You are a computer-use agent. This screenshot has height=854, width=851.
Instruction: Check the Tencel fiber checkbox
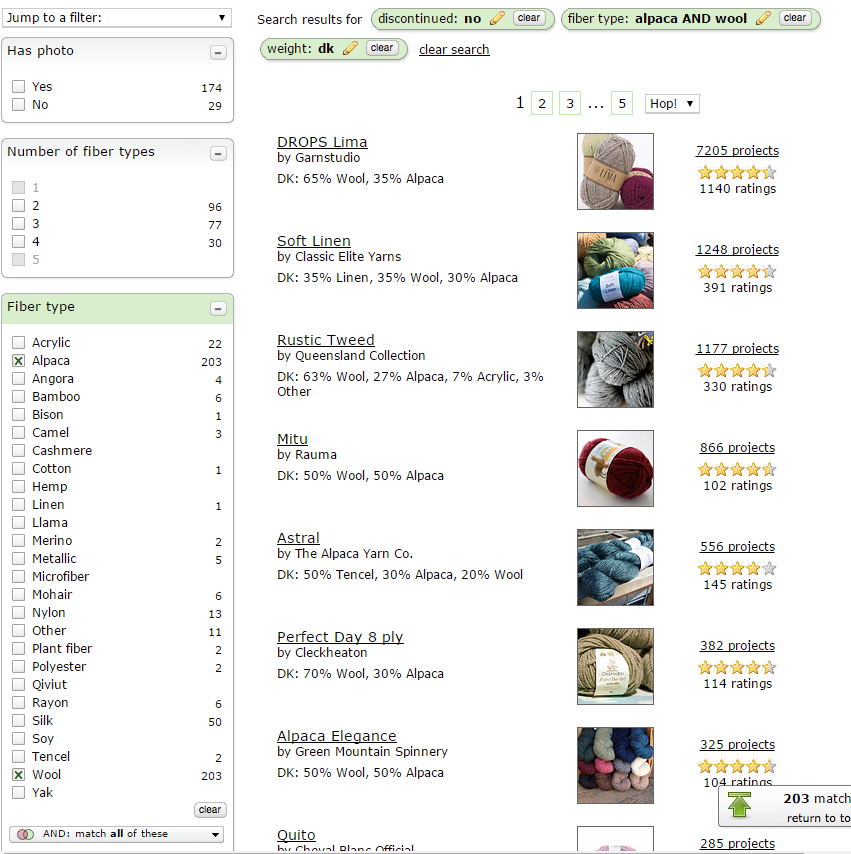pyautogui.click(x=19, y=757)
